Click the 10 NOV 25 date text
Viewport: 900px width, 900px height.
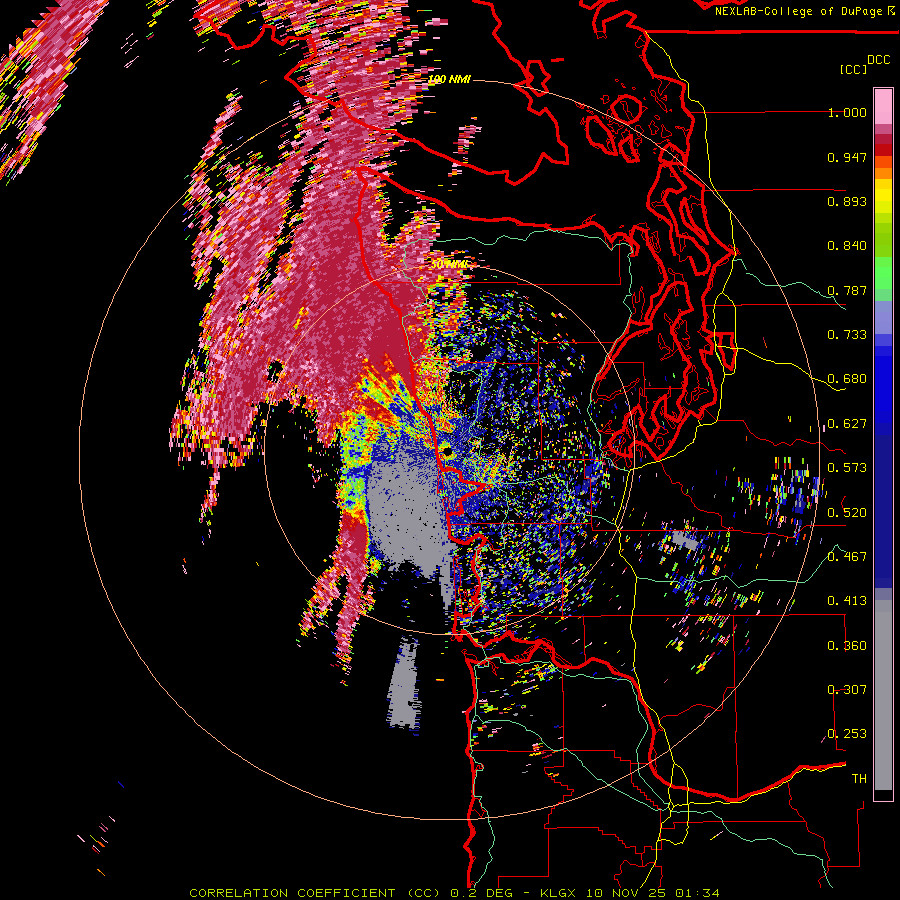[627, 893]
